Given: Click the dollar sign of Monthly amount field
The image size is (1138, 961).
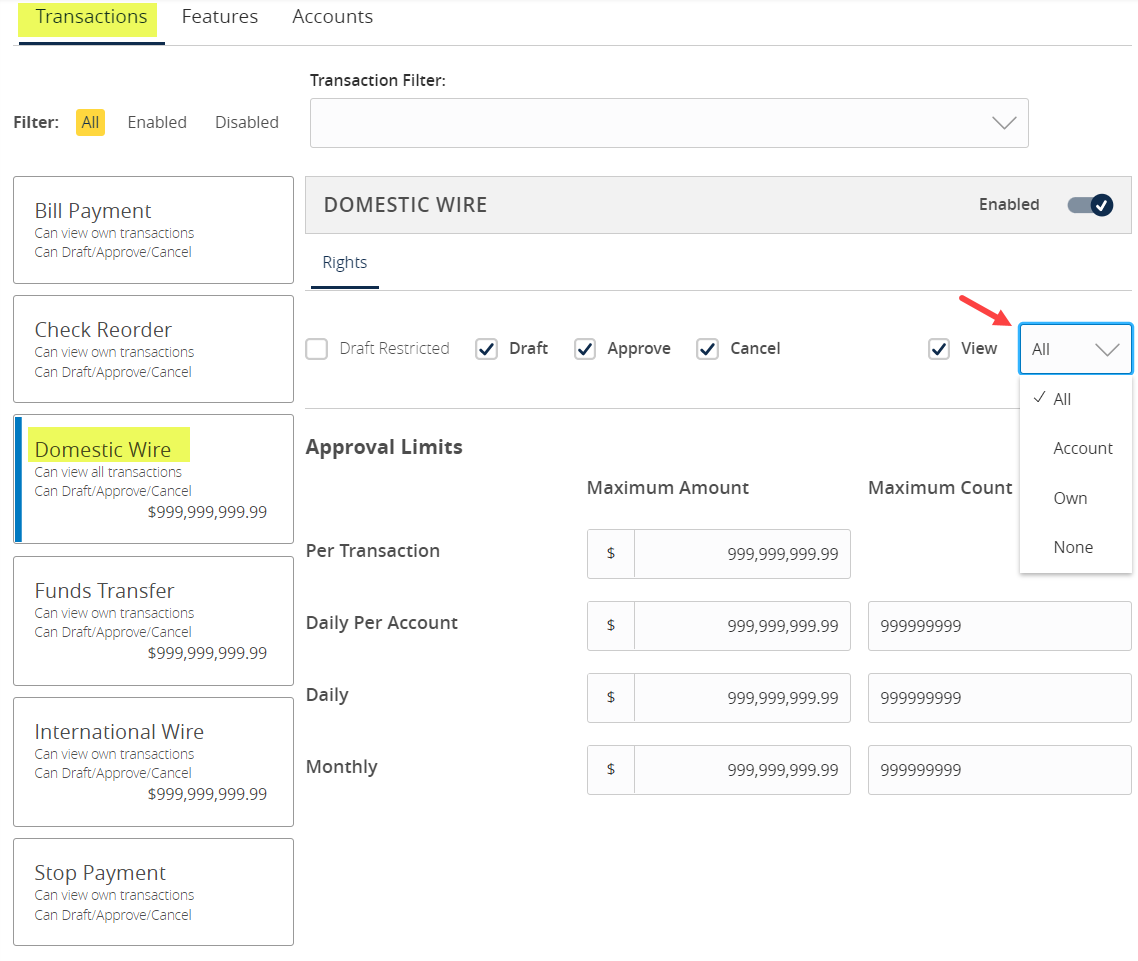Looking at the screenshot, I should coord(611,769).
